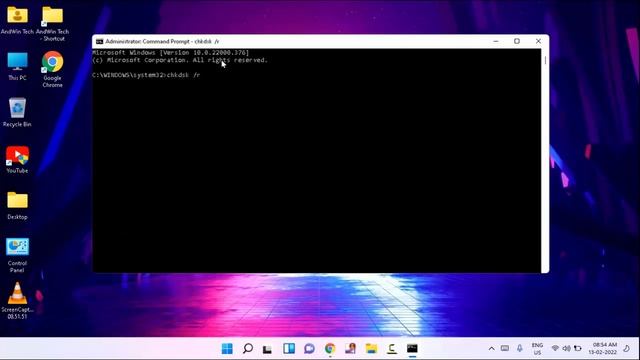640x360 pixels.
Task: Open the Widgets panel on the taskbar
Action: tap(289, 349)
